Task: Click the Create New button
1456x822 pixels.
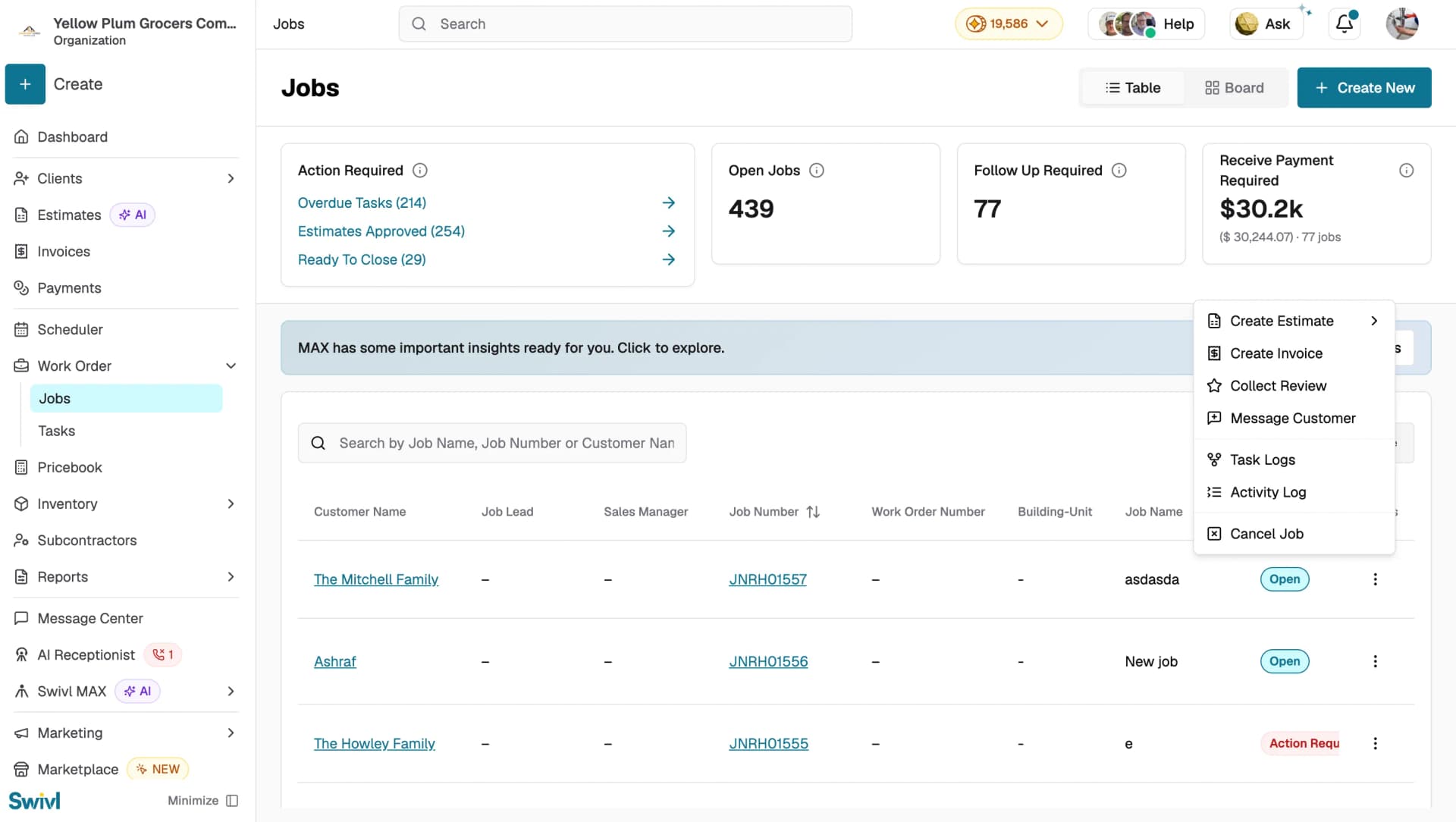Action: [x=1363, y=88]
